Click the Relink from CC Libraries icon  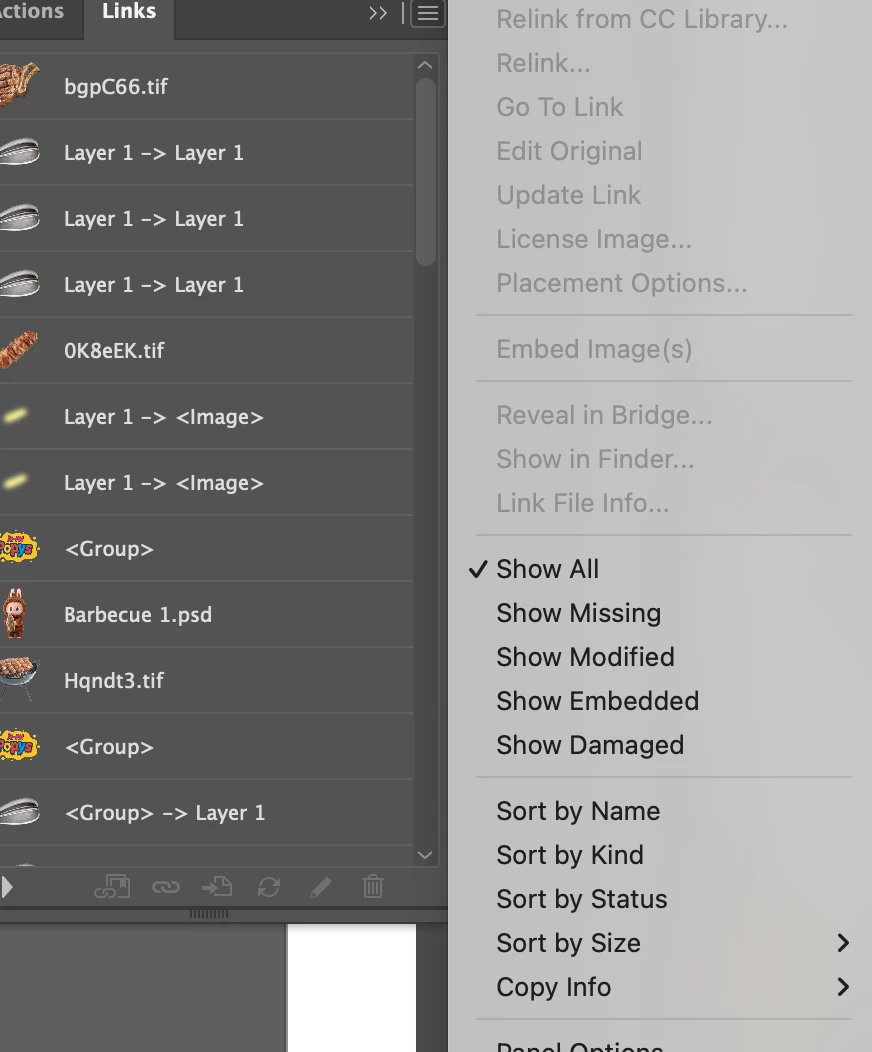coord(113,887)
